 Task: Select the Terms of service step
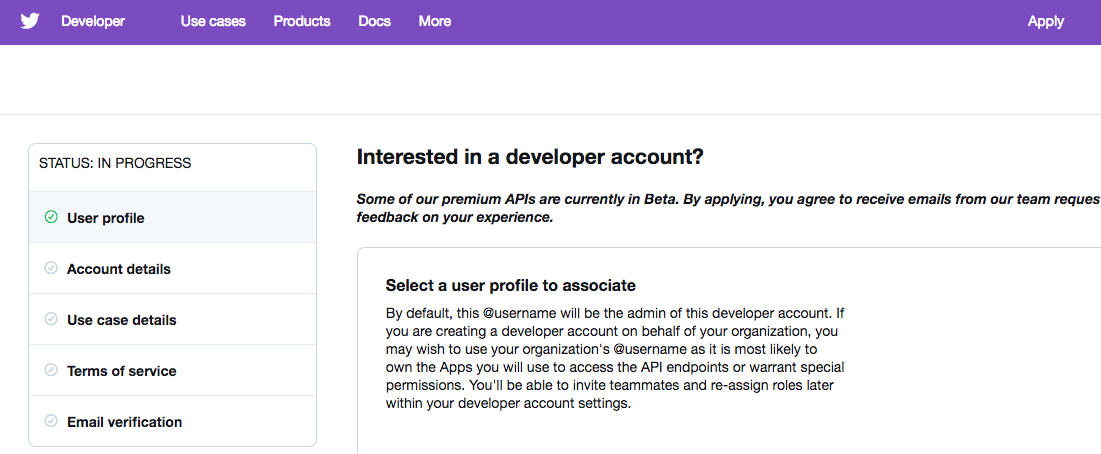click(173, 370)
